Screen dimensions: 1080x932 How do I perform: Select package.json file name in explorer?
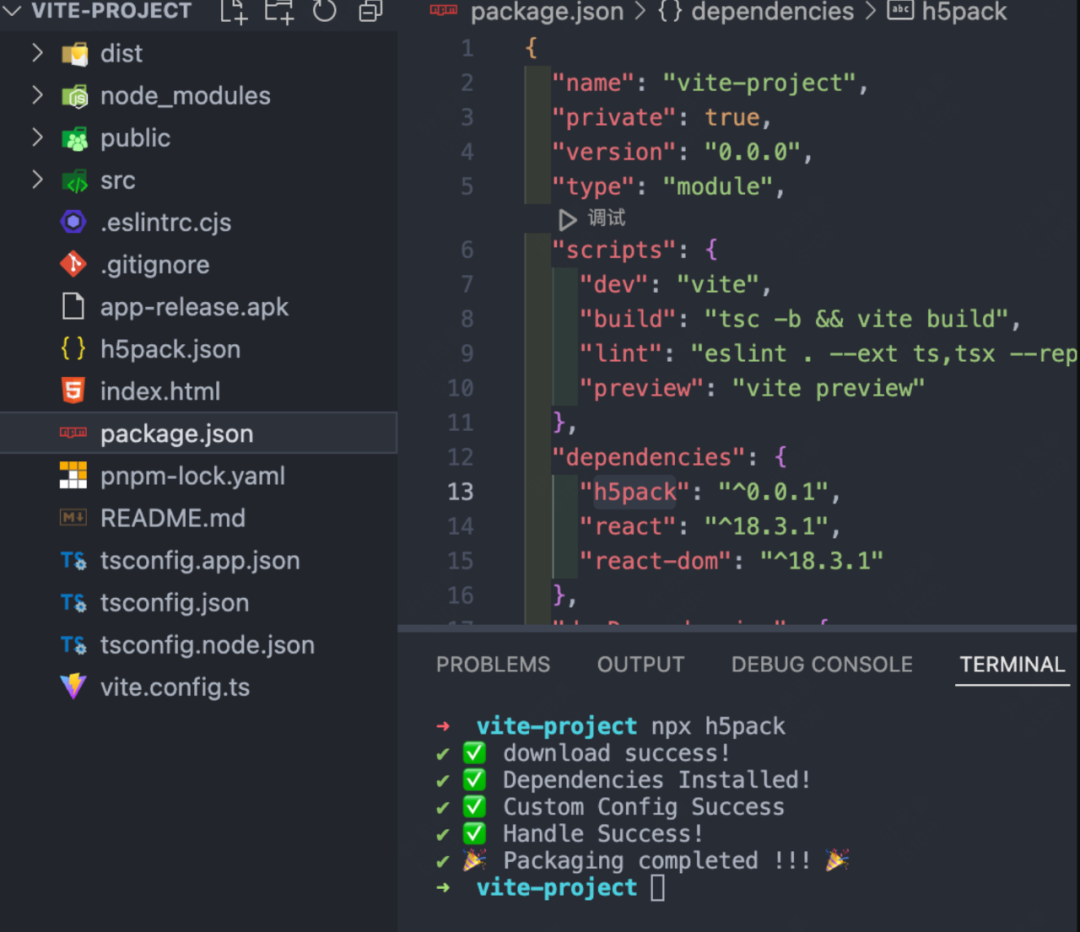177,434
